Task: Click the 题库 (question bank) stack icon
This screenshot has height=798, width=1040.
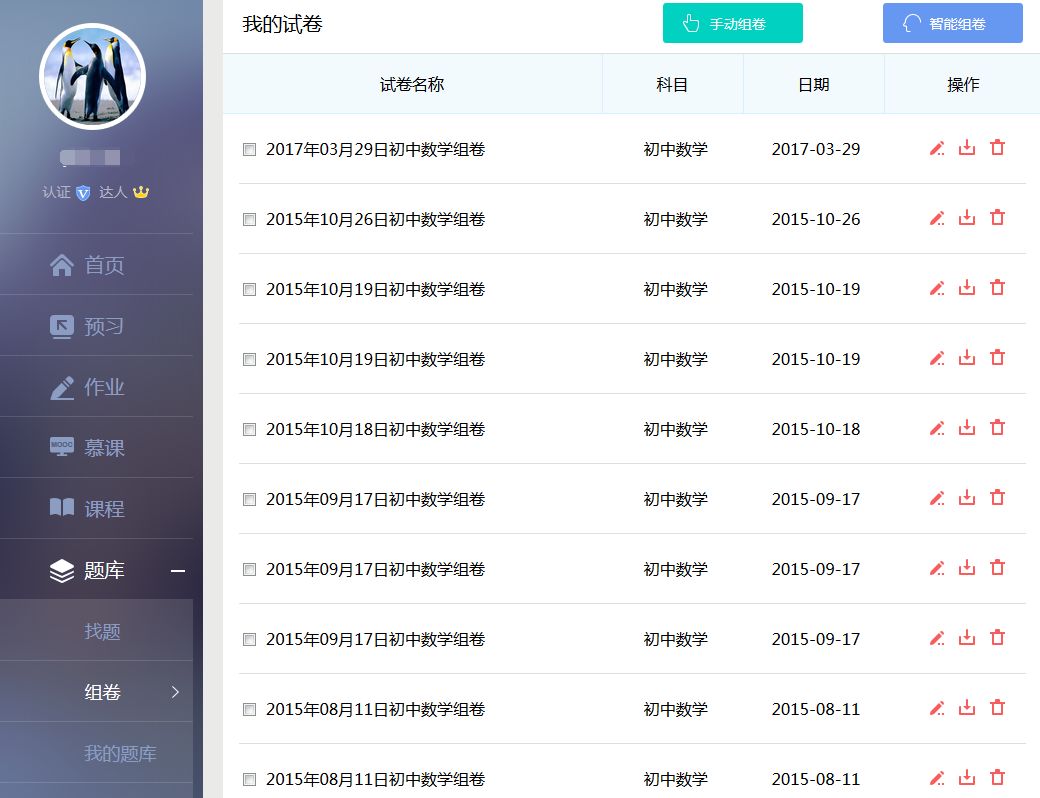Action: click(x=62, y=569)
